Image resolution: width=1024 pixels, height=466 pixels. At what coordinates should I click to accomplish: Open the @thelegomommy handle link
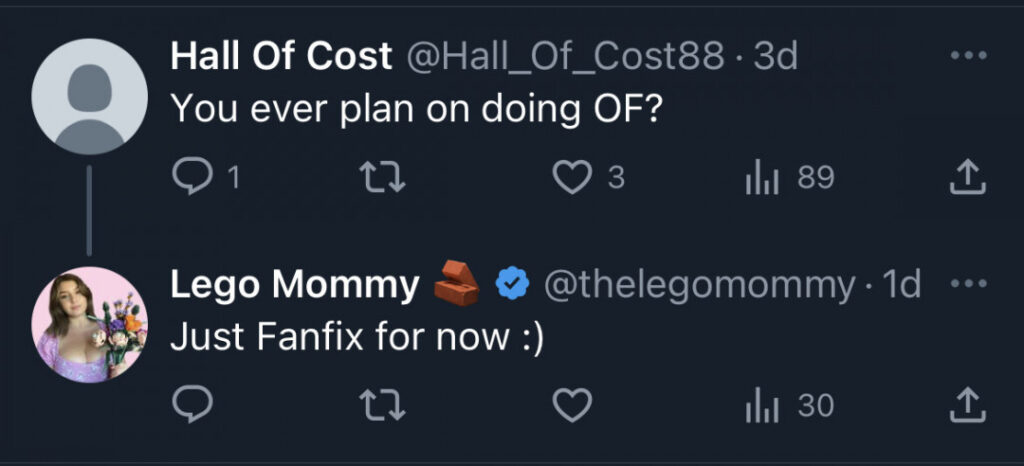(x=699, y=286)
